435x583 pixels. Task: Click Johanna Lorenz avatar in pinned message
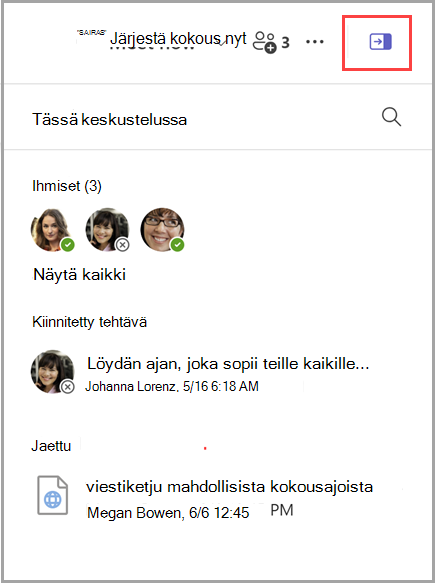pos(52,372)
